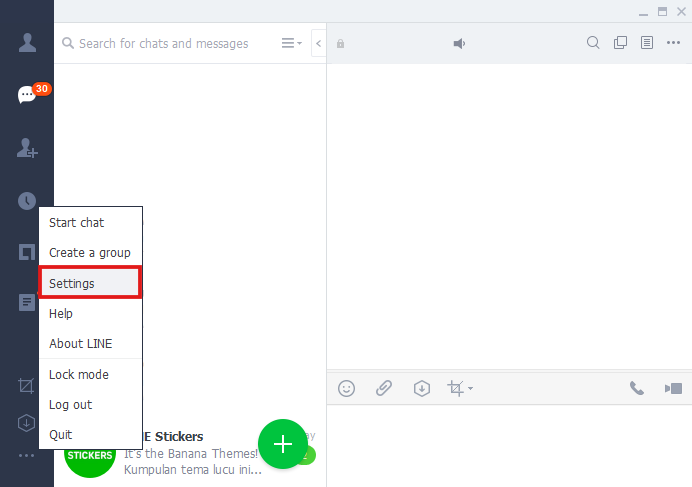Open the Timeline clock icon
Screen dimensions: 692x487
(27, 201)
